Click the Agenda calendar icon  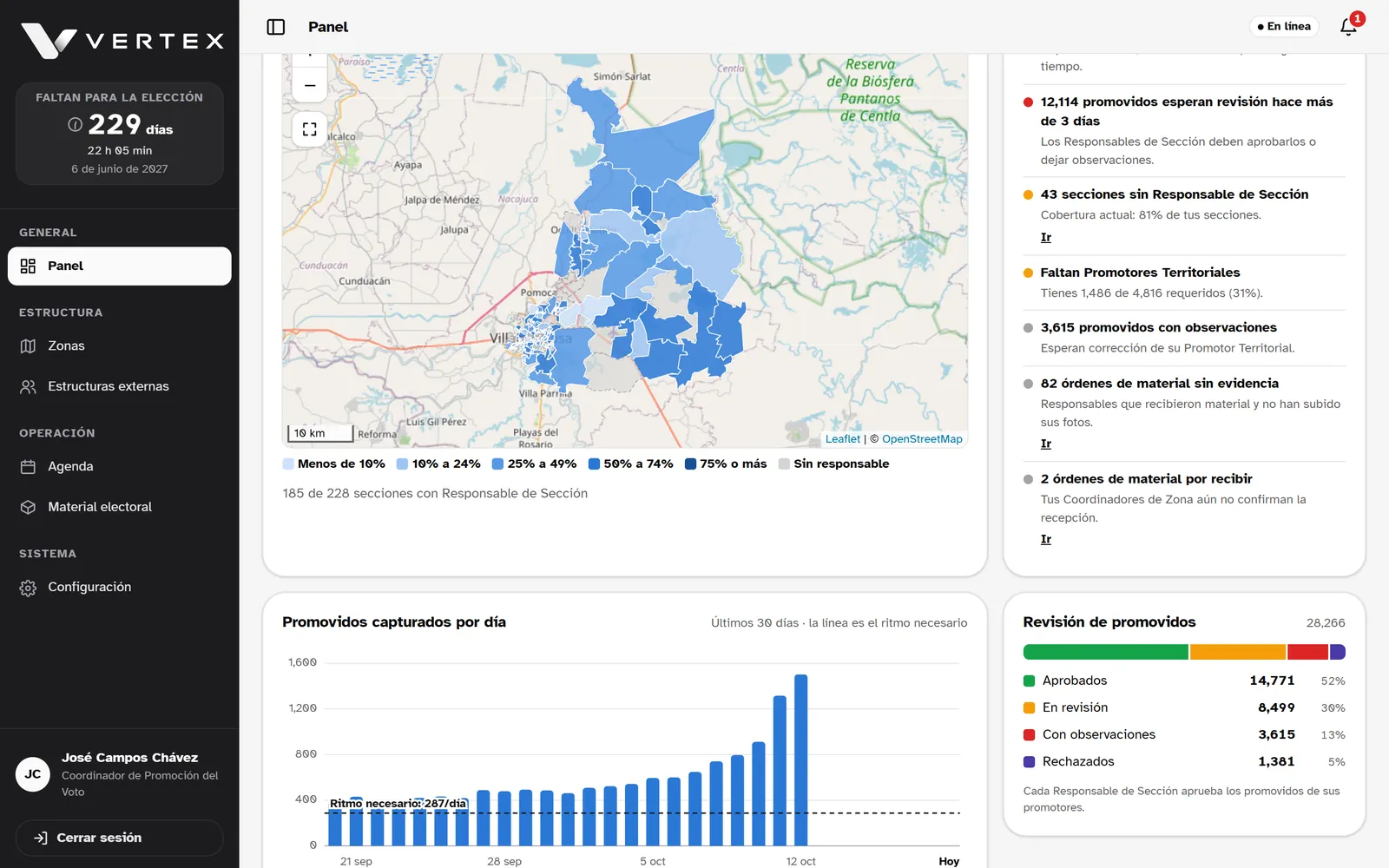(28, 467)
